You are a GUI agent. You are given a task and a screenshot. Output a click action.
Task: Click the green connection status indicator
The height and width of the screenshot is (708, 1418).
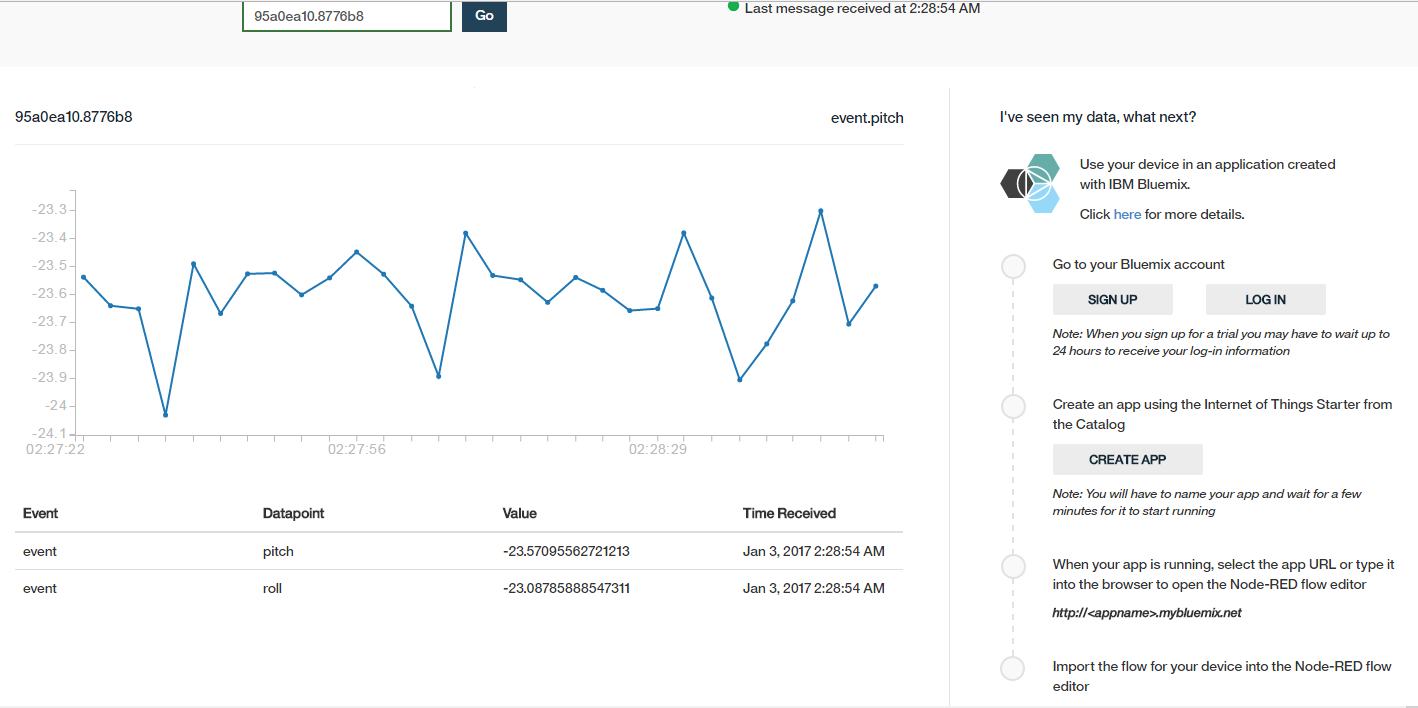(x=734, y=6)
